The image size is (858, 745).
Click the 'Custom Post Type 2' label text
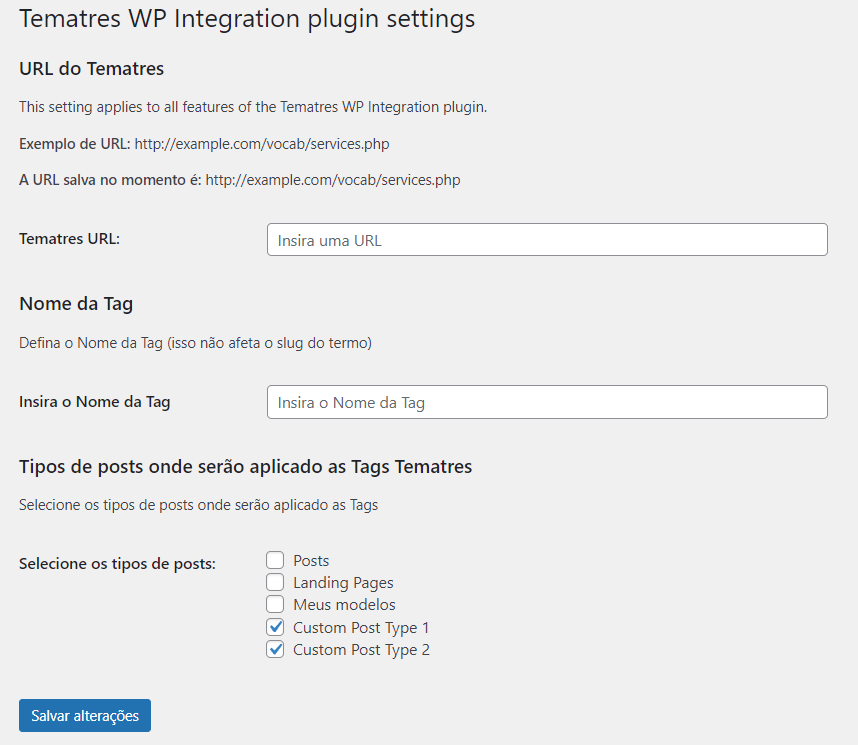click(x=361, y=649)
